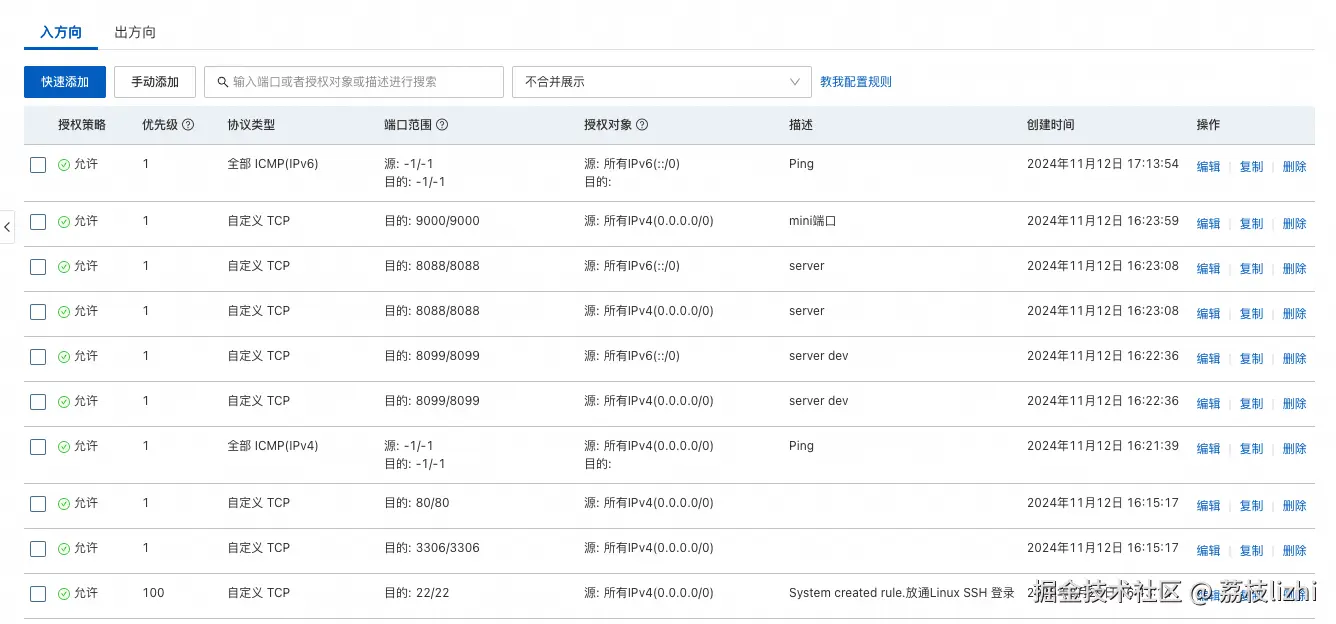Copy the 9000/9000 mini端口 rule

click(x=1252, y=224)
